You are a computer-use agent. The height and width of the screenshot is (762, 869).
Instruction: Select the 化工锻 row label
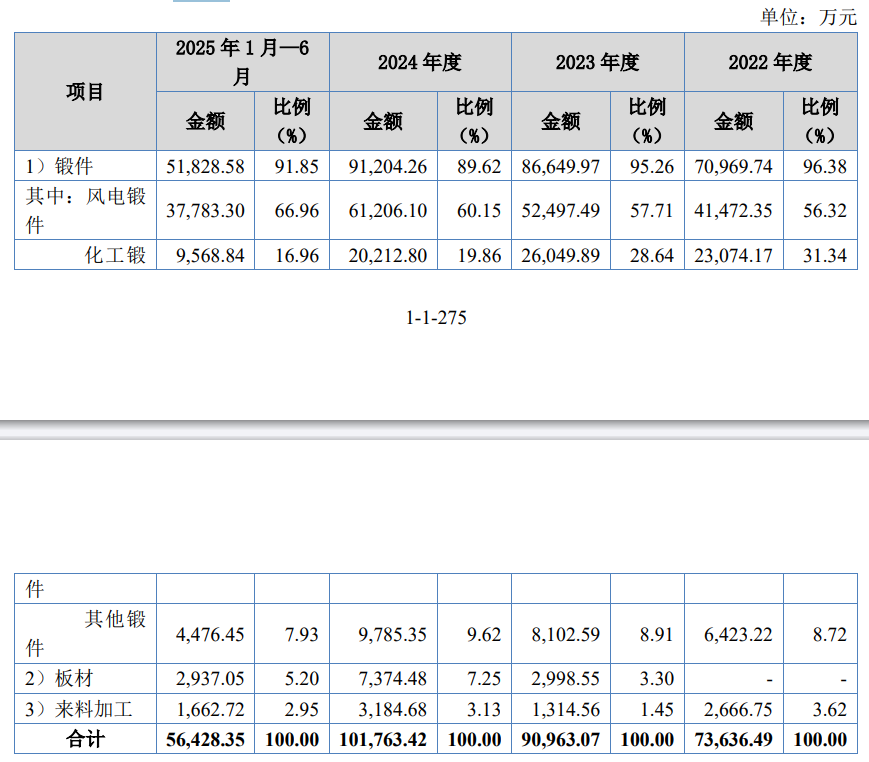coord(116,255)
